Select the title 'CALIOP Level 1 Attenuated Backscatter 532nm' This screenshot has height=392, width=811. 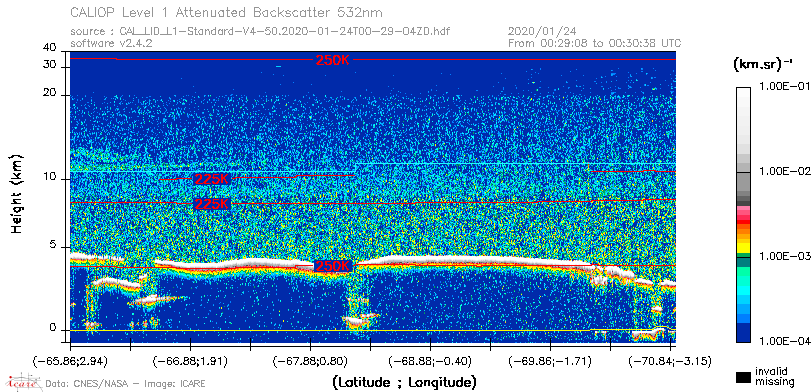227,12
